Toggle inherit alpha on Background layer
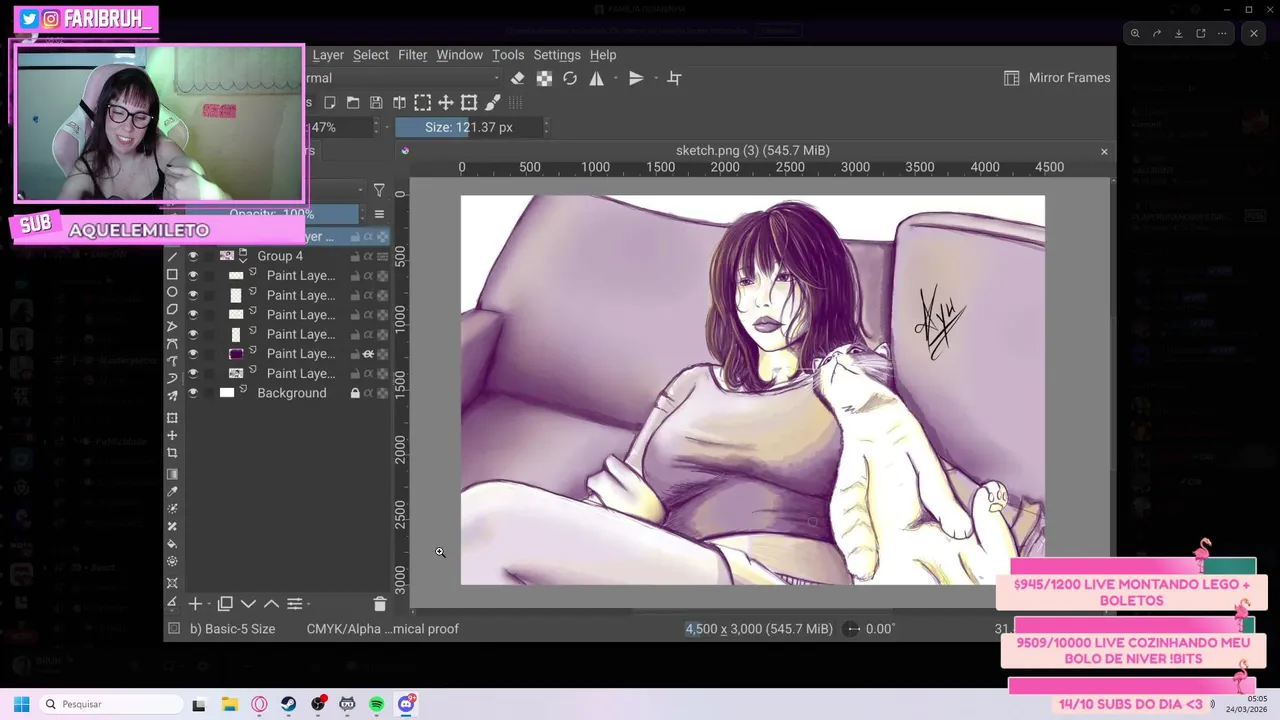Image resolution: width=1280 pixels, height=720 pixels. point(368,393)
